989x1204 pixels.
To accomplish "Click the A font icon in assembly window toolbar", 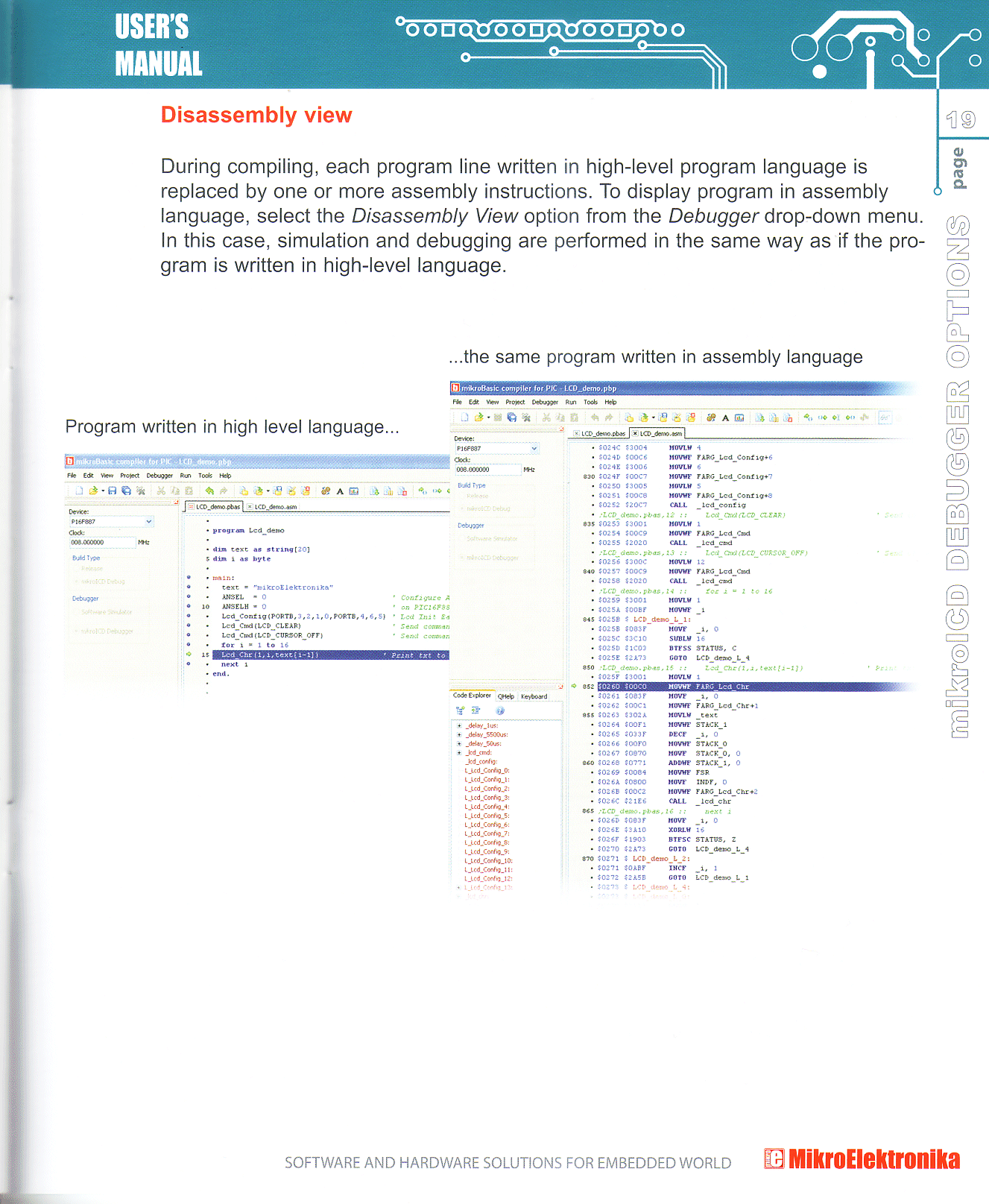I will click(x=725, y=417).
